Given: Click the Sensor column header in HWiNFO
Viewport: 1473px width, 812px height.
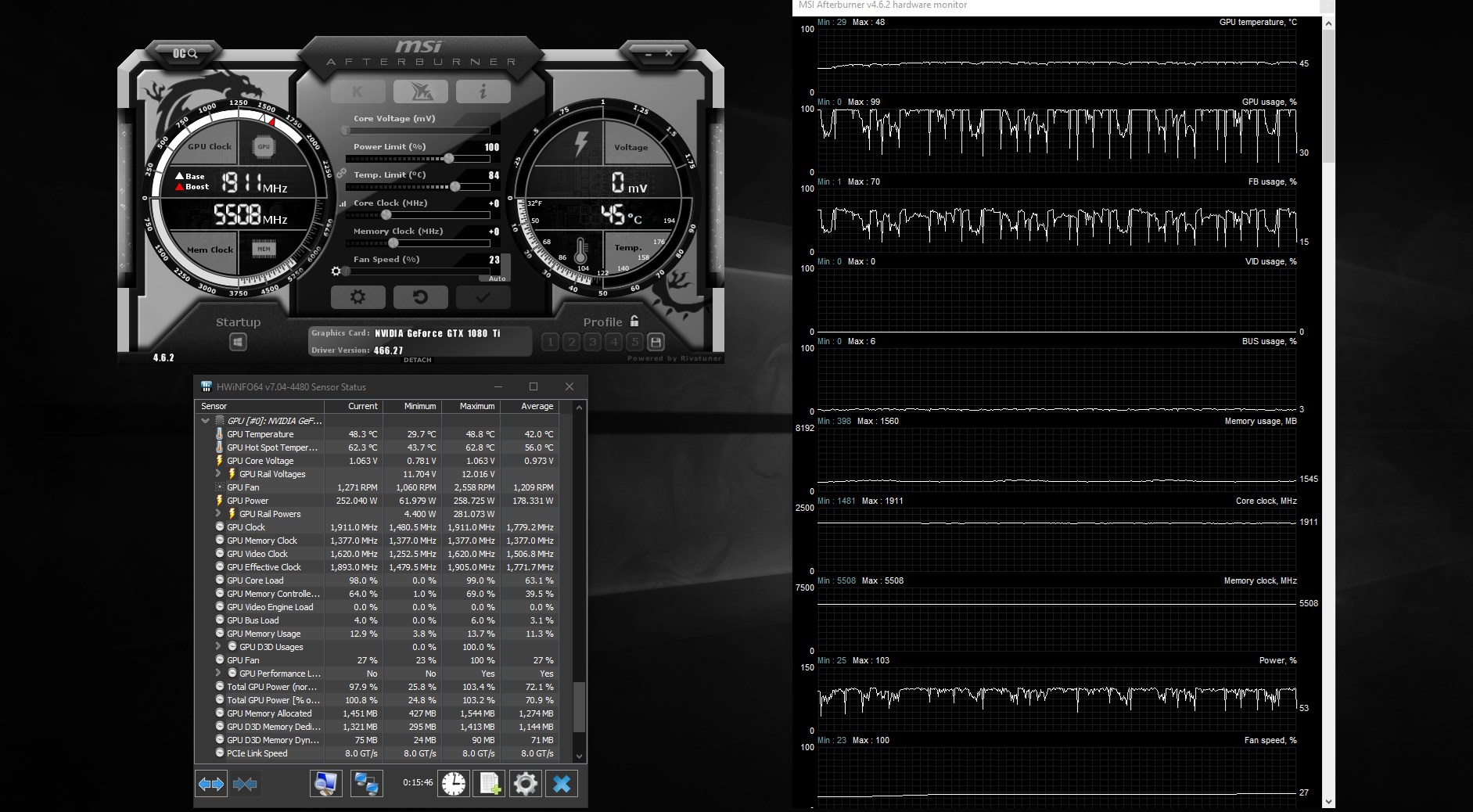Looking at the screenshot, I should 259,406.
